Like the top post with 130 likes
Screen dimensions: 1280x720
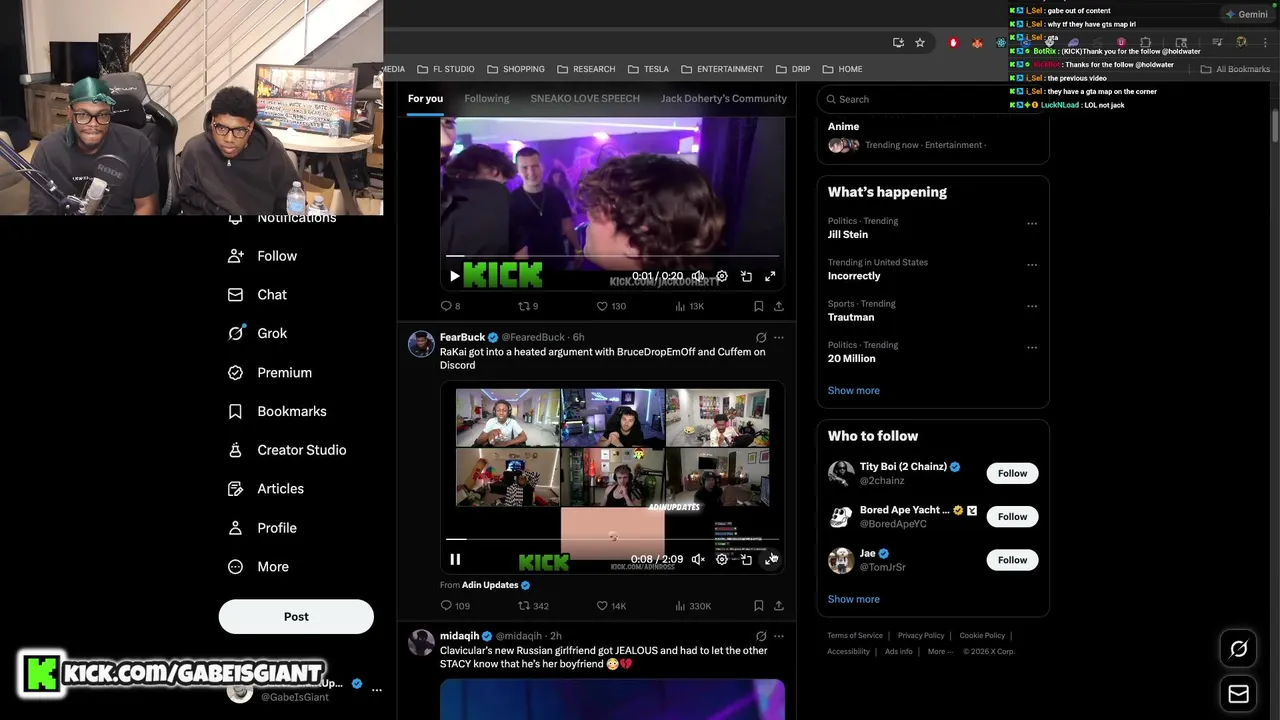click(611, 306)
